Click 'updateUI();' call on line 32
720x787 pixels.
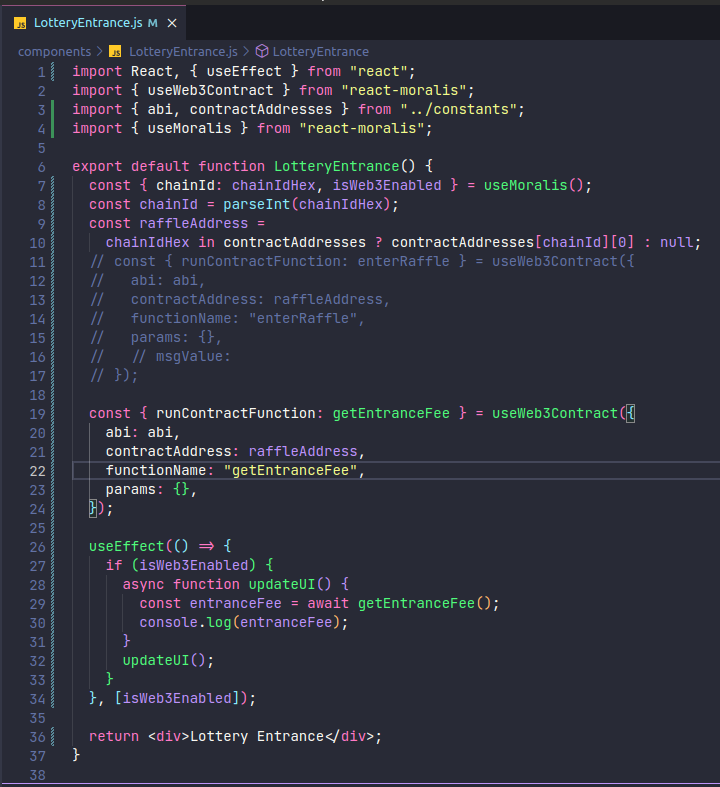pos(168,661)
